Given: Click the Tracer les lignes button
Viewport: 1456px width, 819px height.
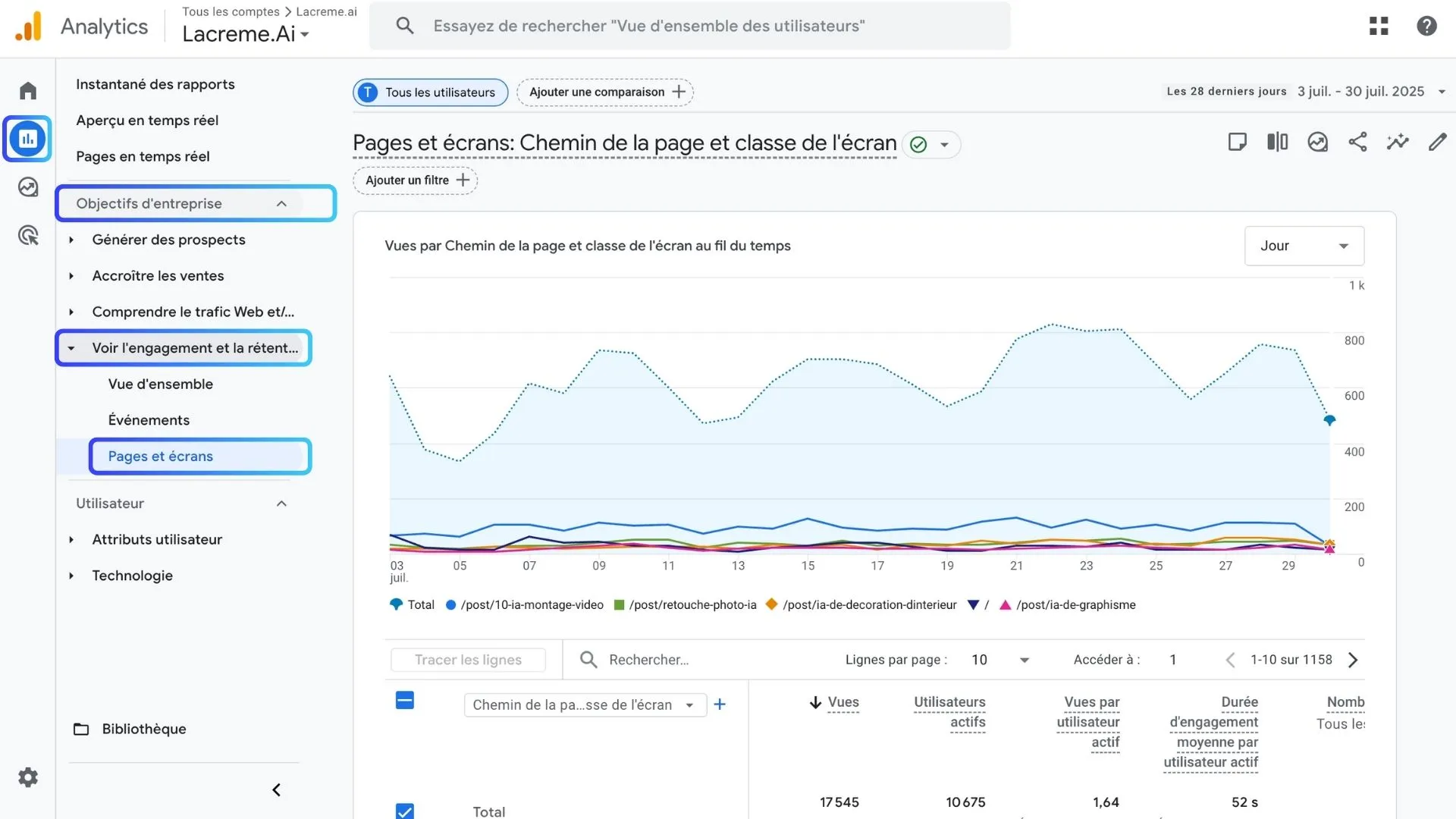Looking at the screenshot, I should click(467, 659).
